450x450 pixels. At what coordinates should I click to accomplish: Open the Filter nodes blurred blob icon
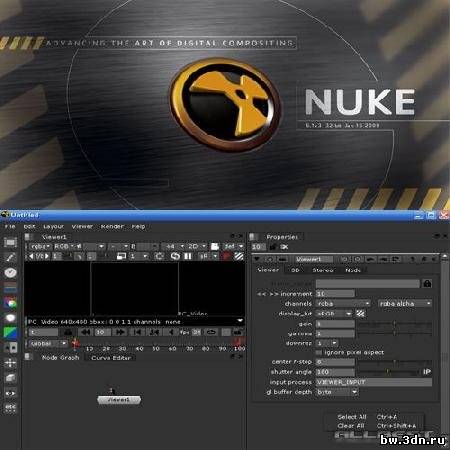click(x=10, y=318)
